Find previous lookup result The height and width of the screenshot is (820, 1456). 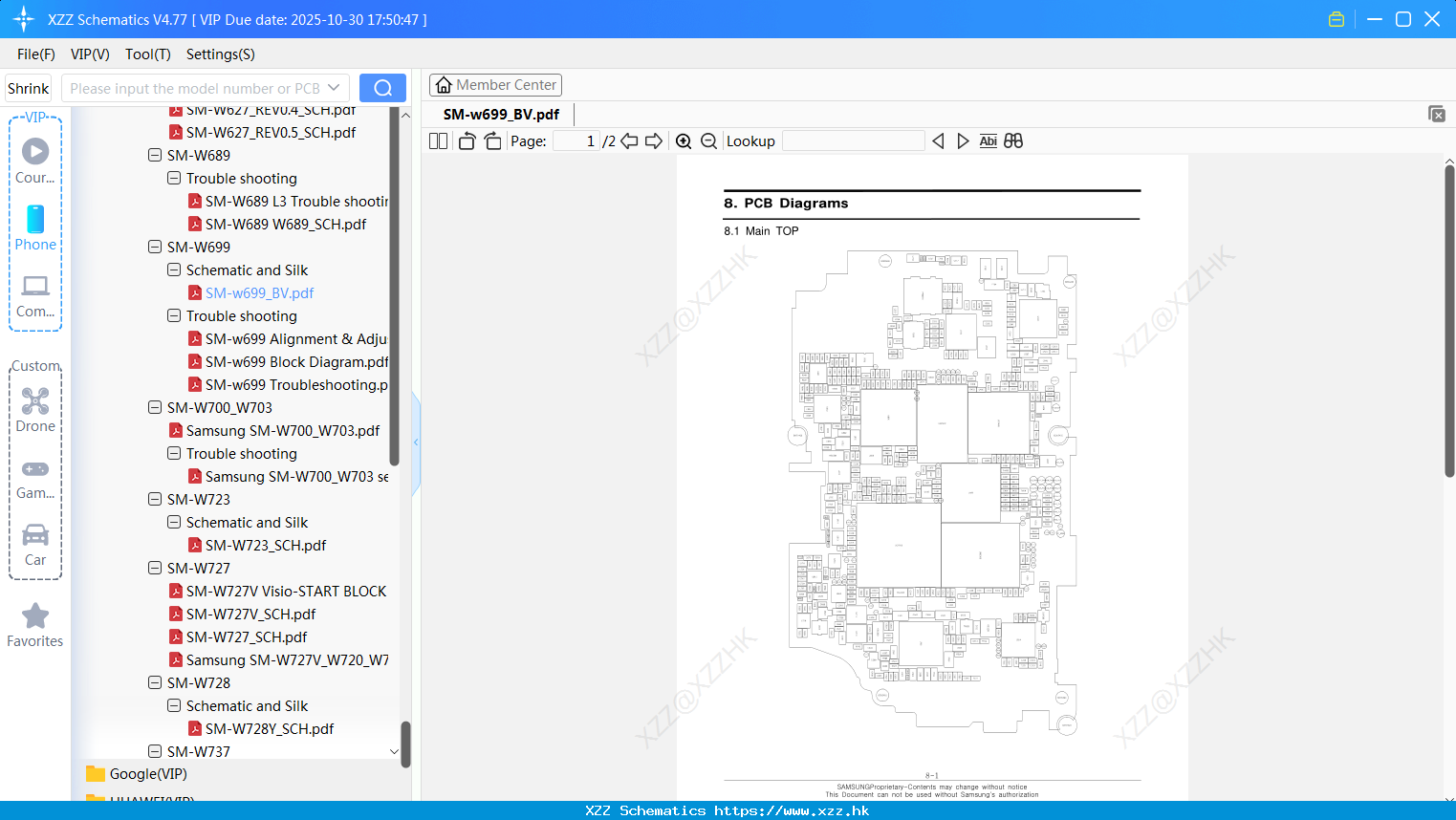tap(938, 140)
